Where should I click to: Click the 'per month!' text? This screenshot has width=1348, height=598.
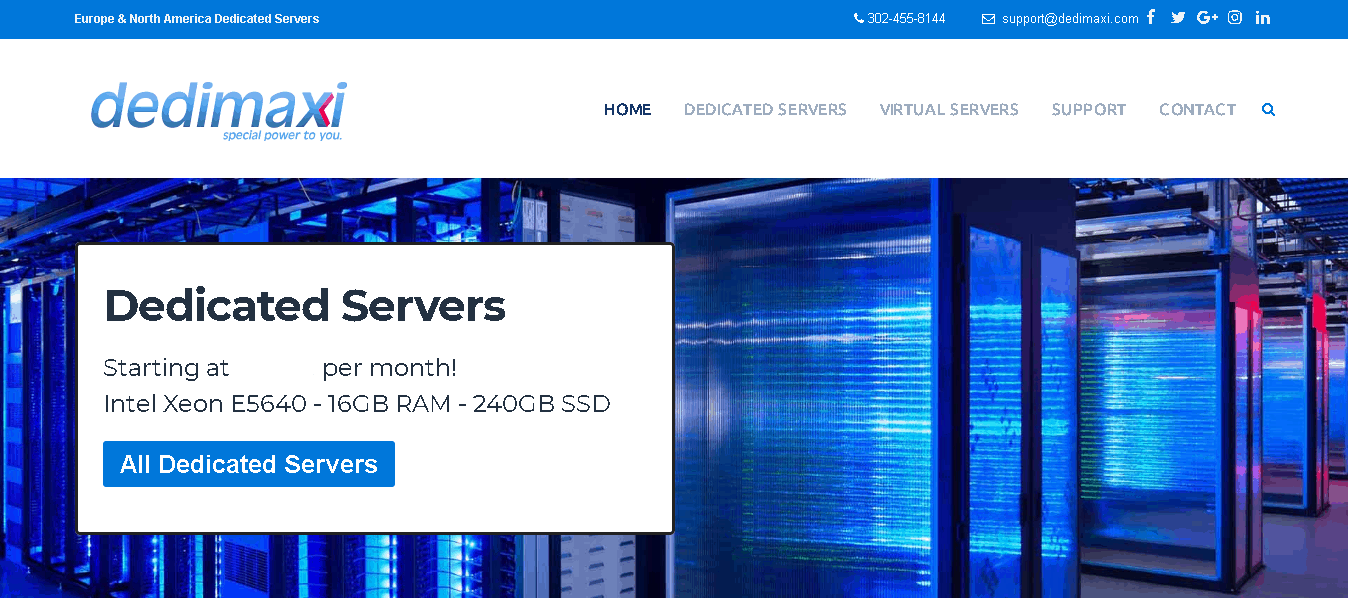[389, 368]
